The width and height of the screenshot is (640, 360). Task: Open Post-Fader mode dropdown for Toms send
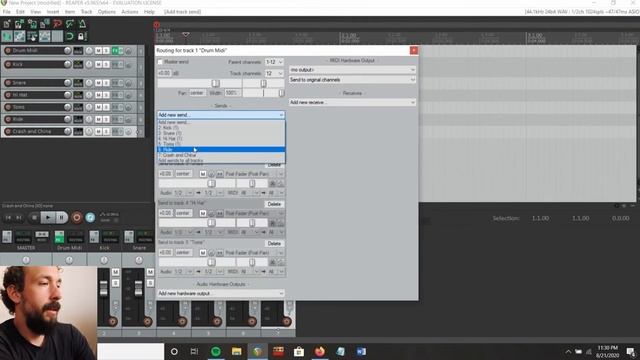point(254,253)
